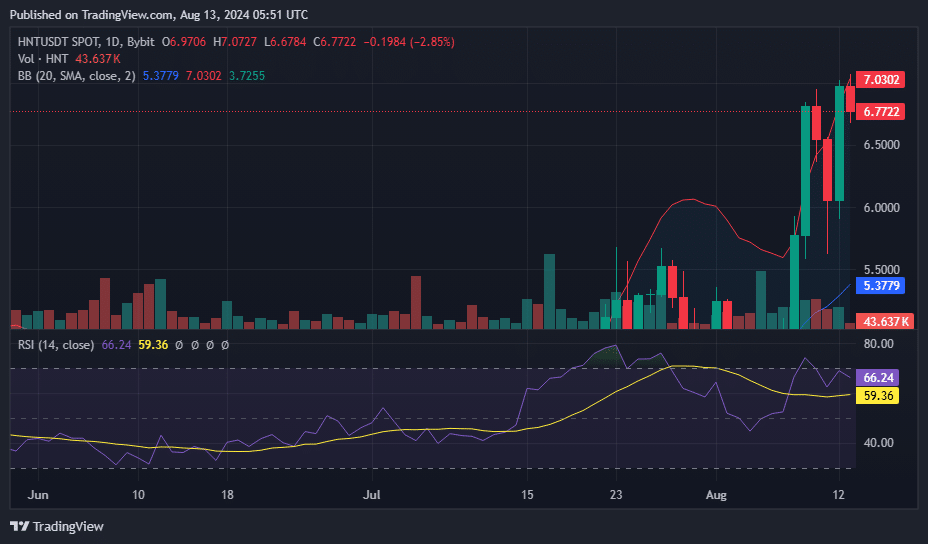This screenshot has width=928, height=544.
Task: Click the Jul marker on time axis
Action: coord(371,495)
